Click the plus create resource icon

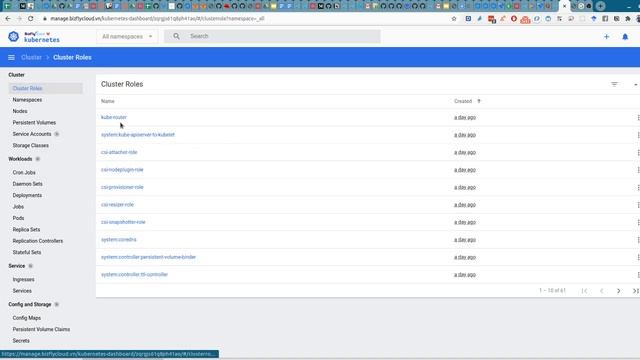(607, 37)
